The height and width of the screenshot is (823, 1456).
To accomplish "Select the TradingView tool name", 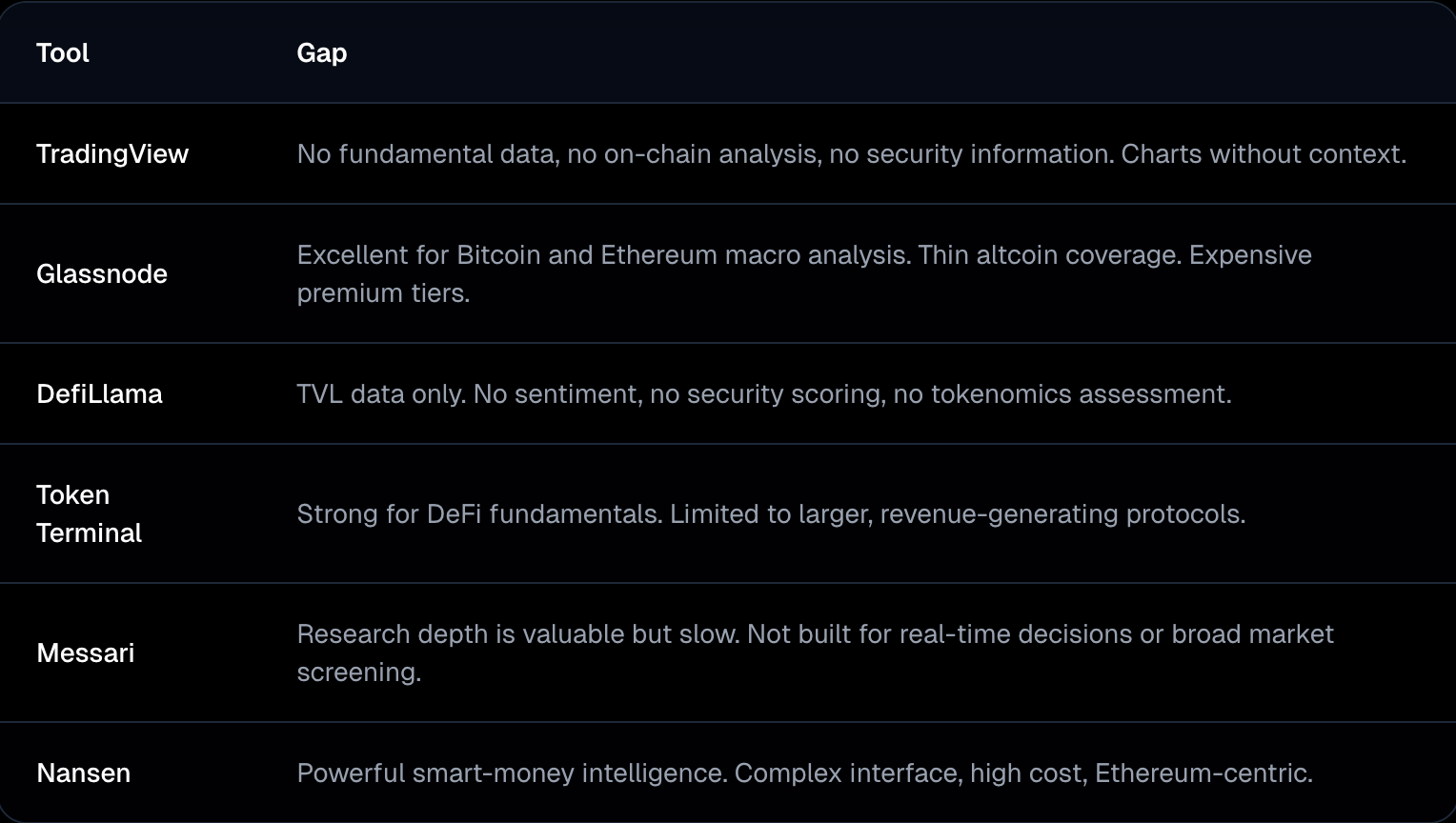I will [112, 153].
